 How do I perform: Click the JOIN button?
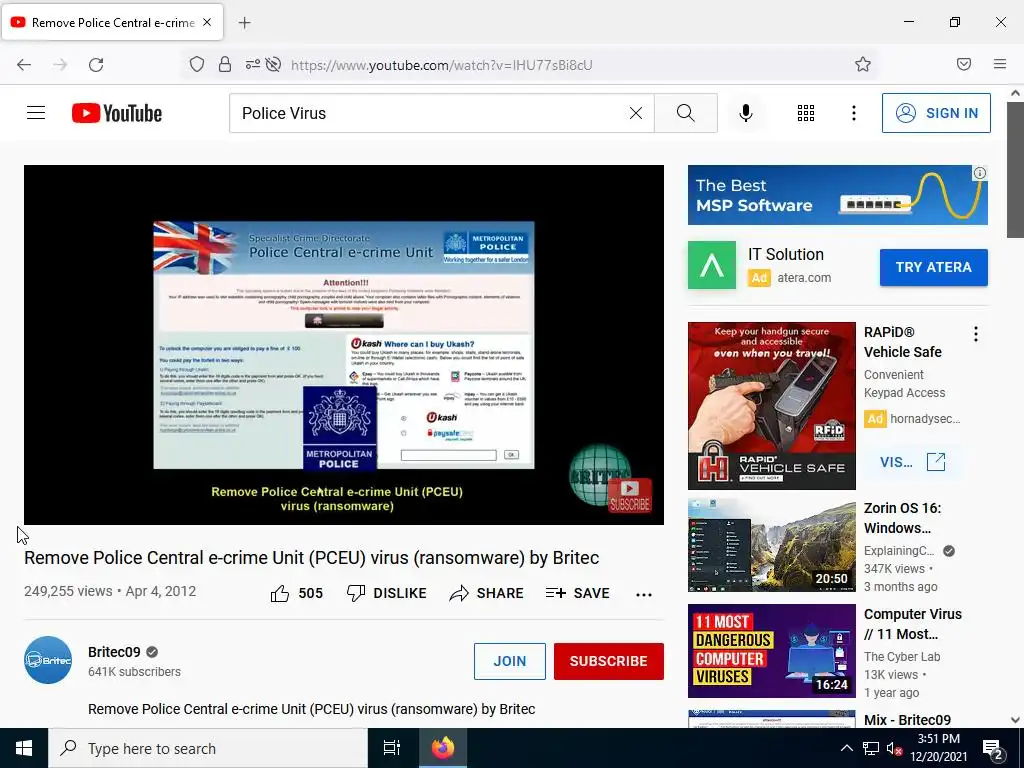tap(509, 661)
